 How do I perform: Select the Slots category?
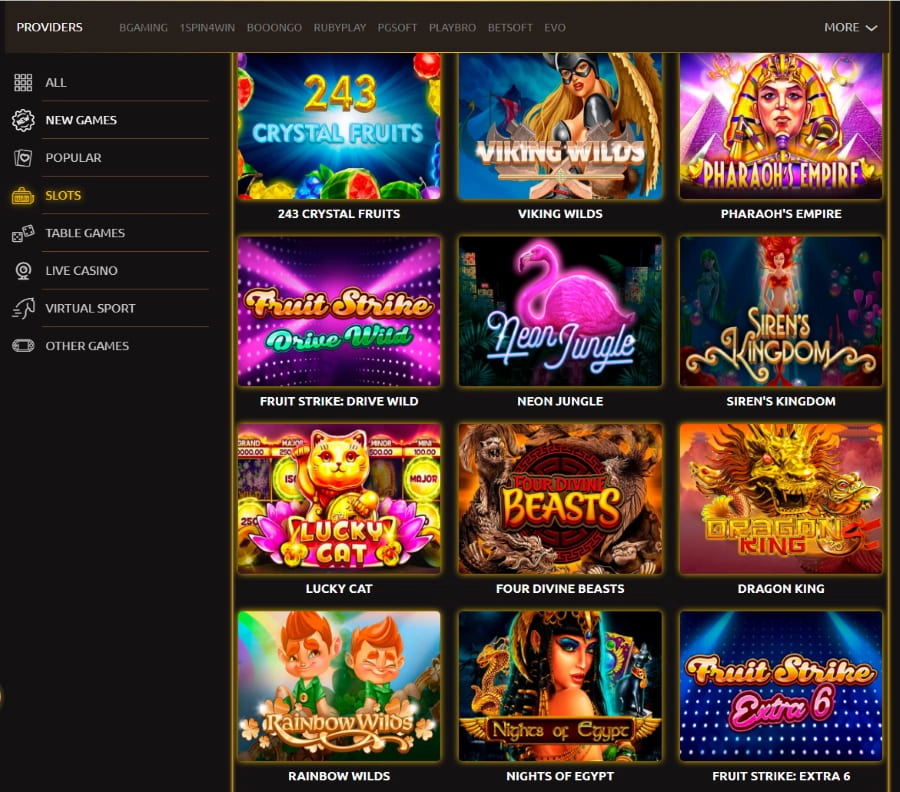click(x=63, y=196)
